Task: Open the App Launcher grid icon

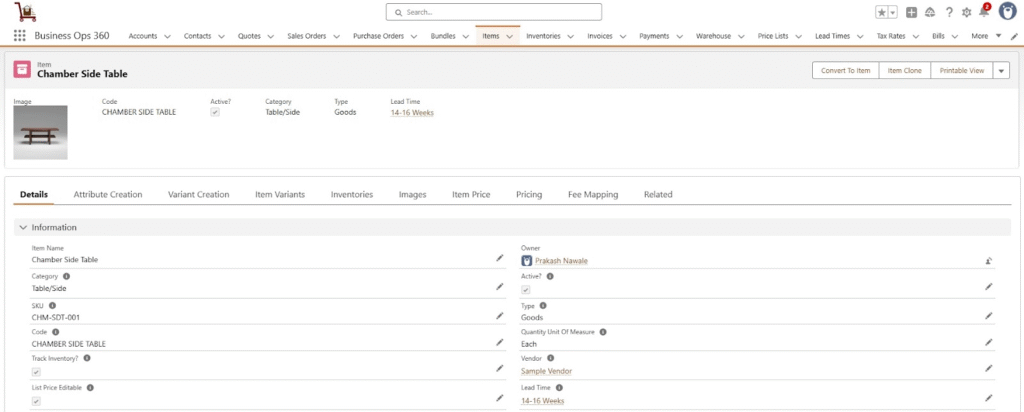Action: click(20, 36)
